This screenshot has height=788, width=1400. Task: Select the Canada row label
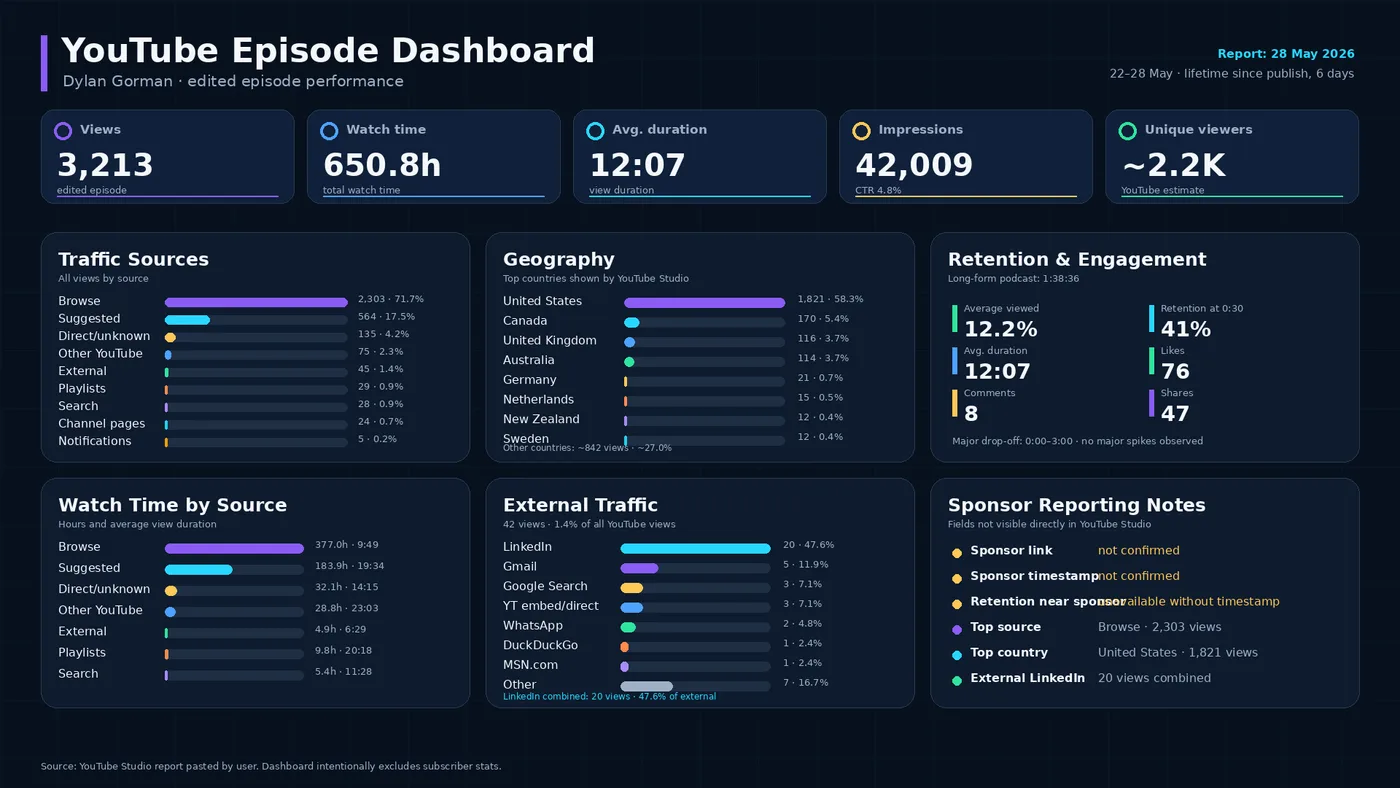click(525, 321)
